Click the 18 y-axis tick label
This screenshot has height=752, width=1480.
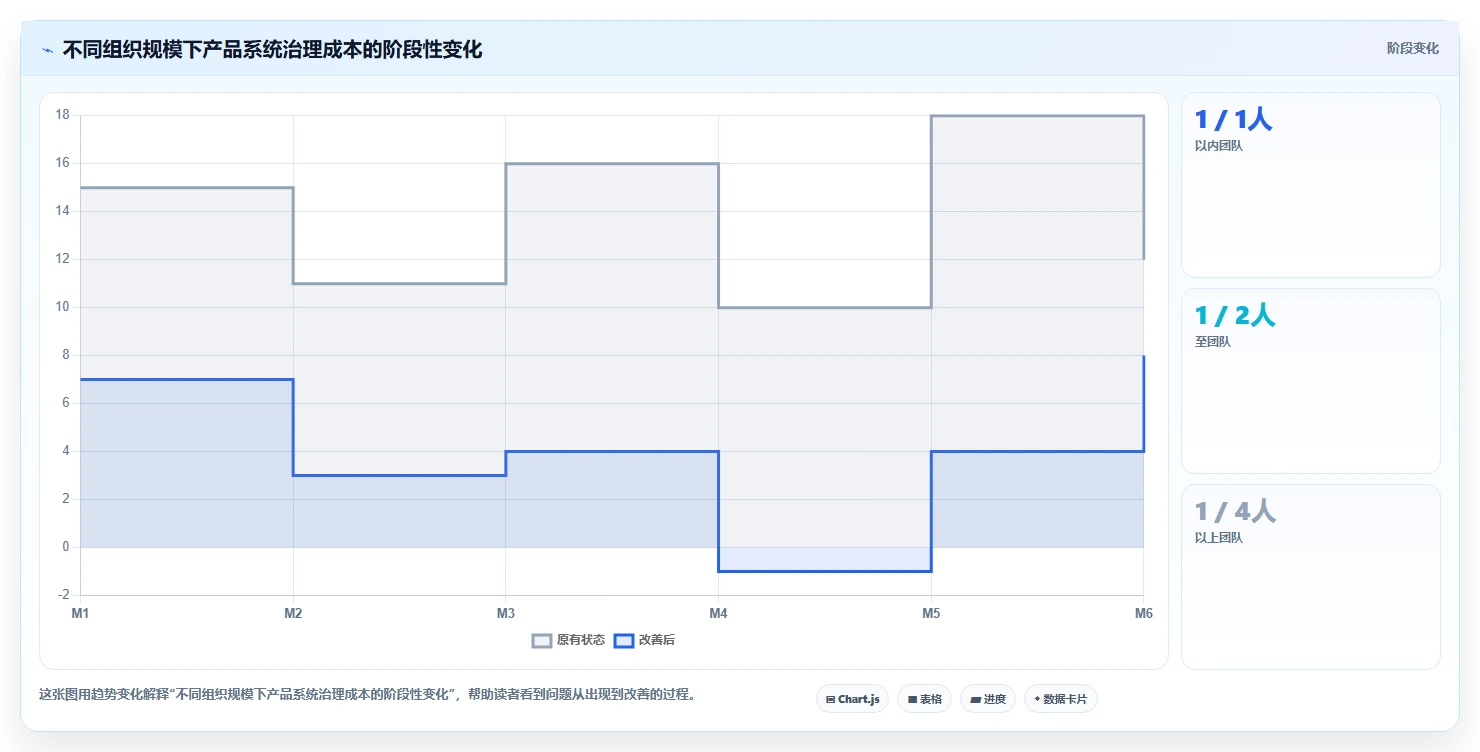coord(62,115)
